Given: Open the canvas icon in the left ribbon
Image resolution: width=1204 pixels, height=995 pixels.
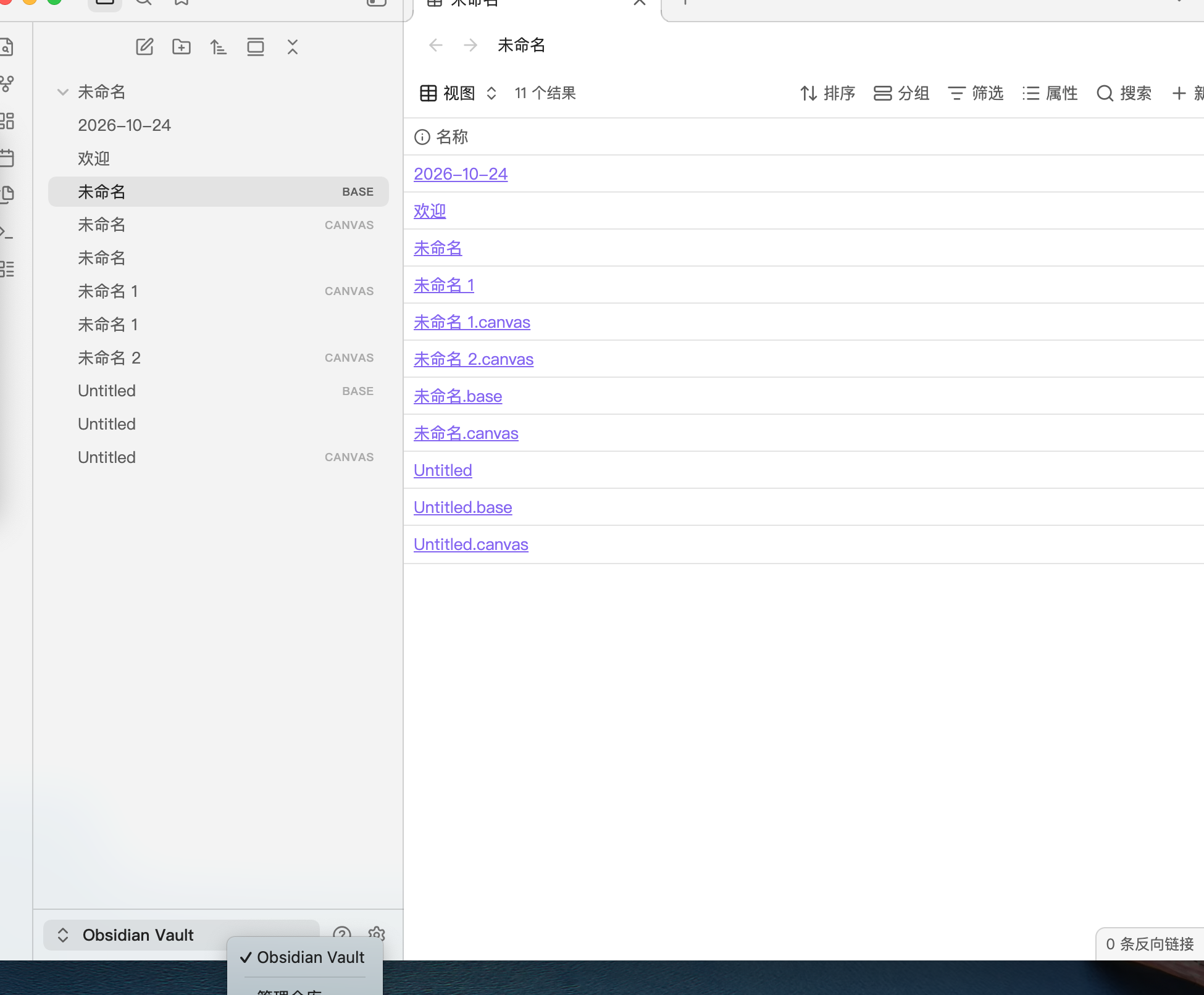Looking at the screenshot, I should 7,120.
